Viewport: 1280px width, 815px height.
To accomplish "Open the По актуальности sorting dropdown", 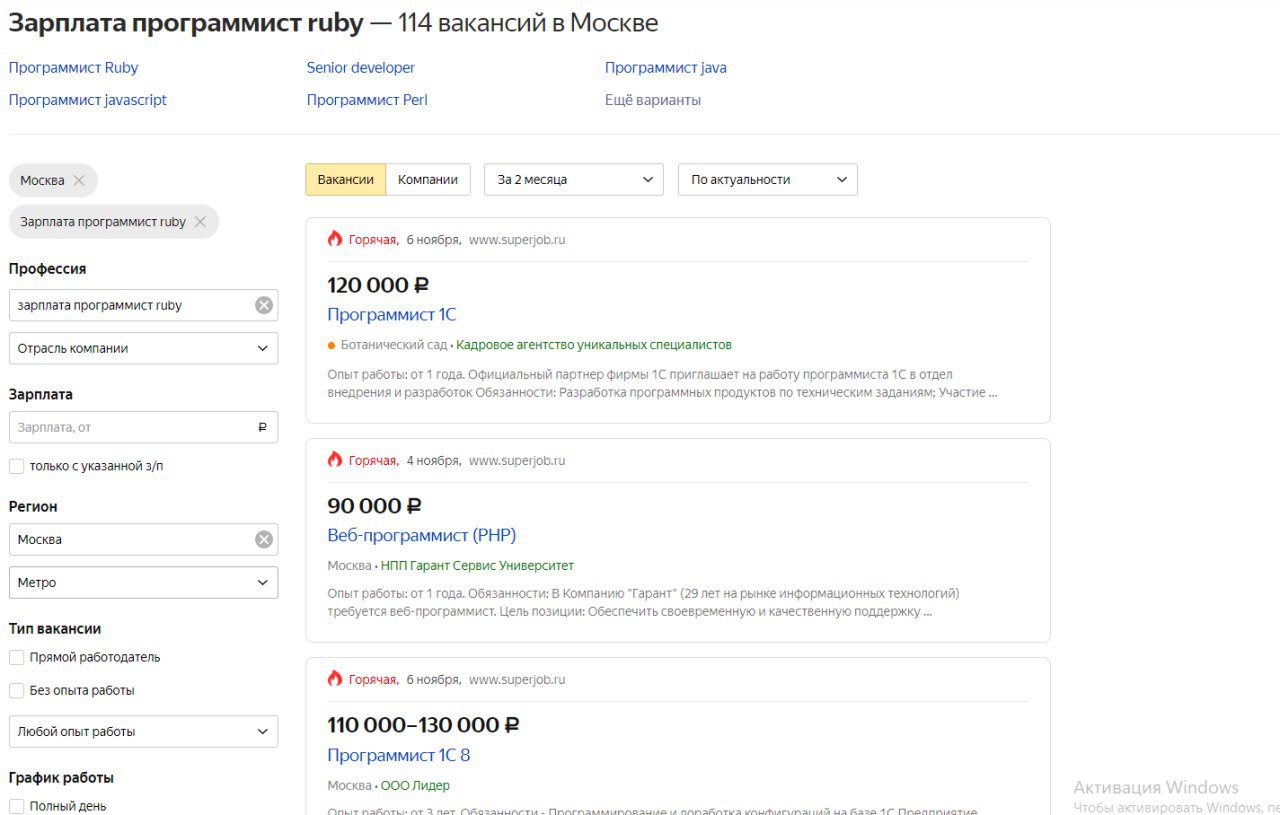I will 768,180.
